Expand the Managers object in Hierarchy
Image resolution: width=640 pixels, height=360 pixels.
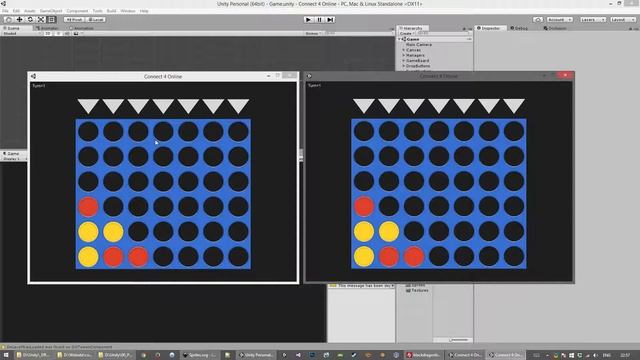click(x=404, y=55)
